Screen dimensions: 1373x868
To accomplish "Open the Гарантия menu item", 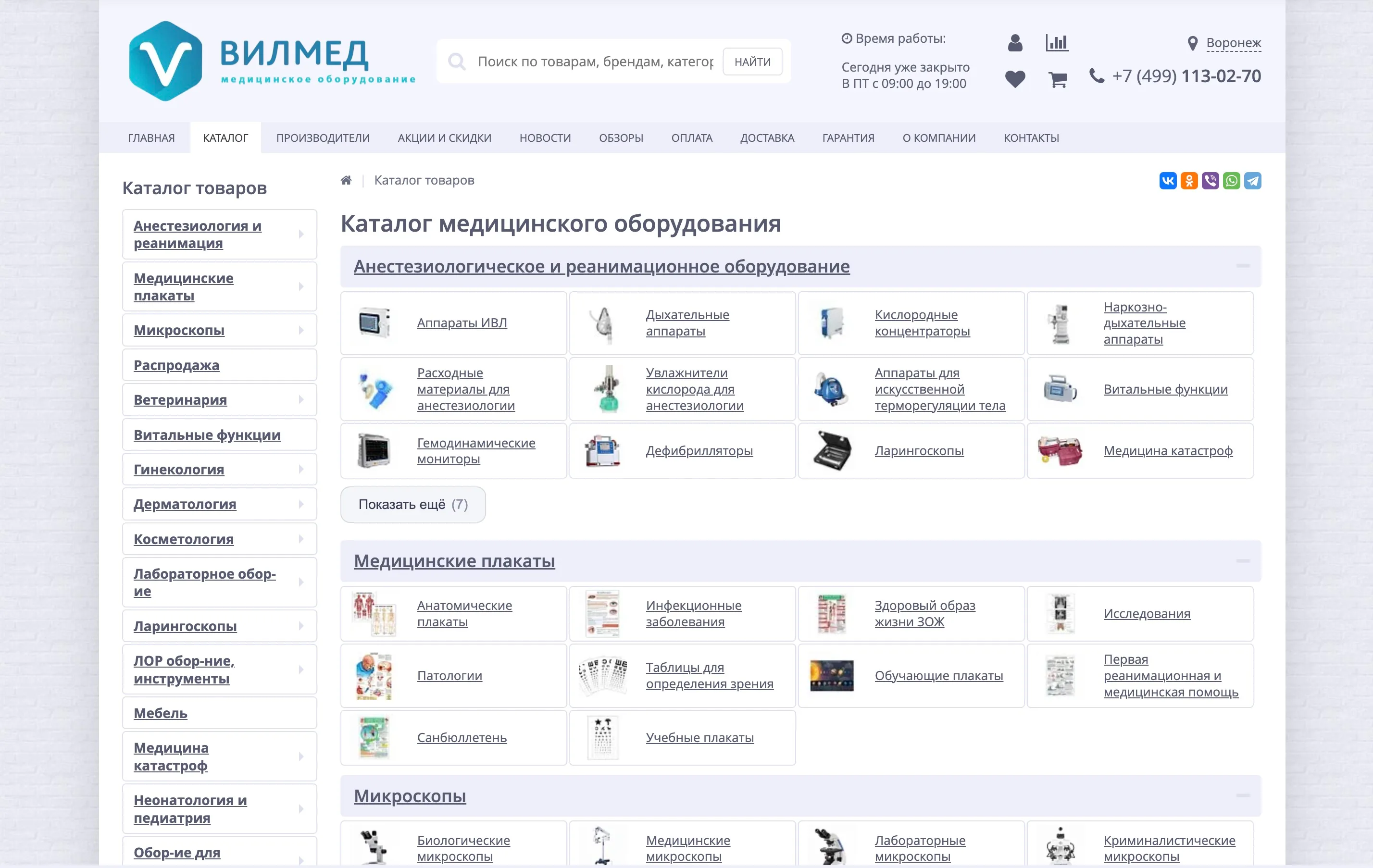I will coord(848,137).
